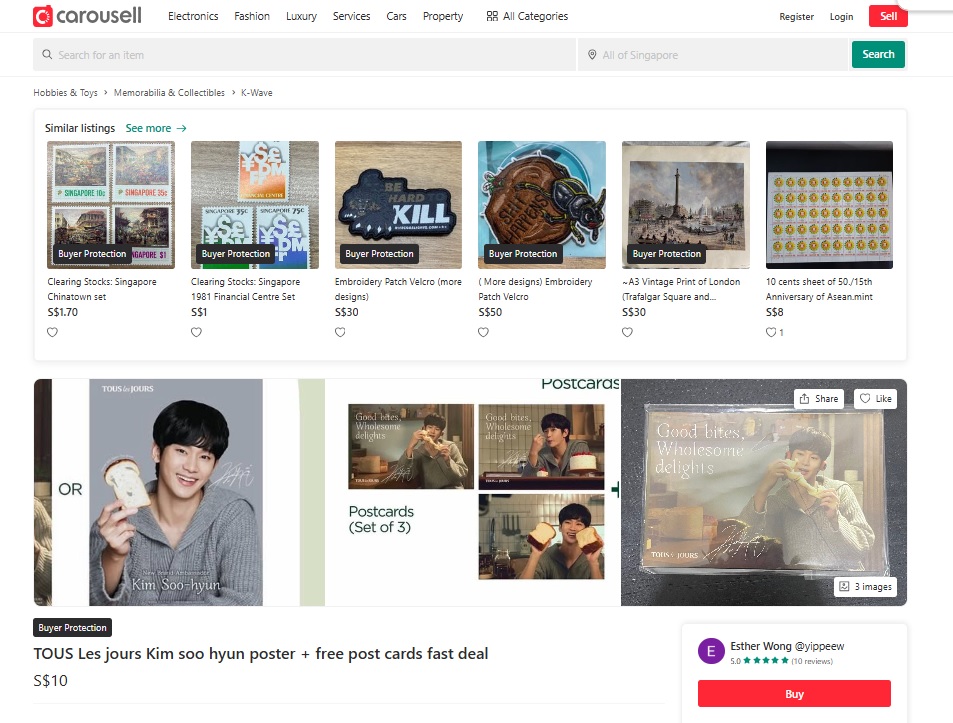
Task: Open listing title 10 cents sheet of 50
Action: click(x=819, y=289)
